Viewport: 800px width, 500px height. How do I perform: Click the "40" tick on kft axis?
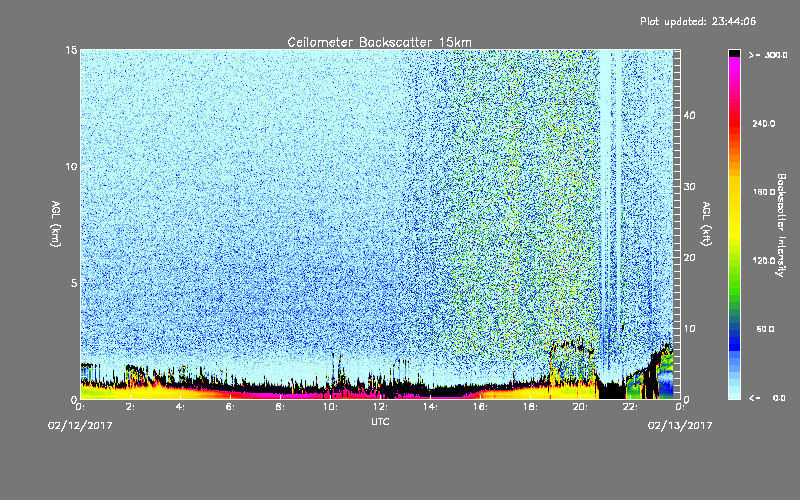689,115
